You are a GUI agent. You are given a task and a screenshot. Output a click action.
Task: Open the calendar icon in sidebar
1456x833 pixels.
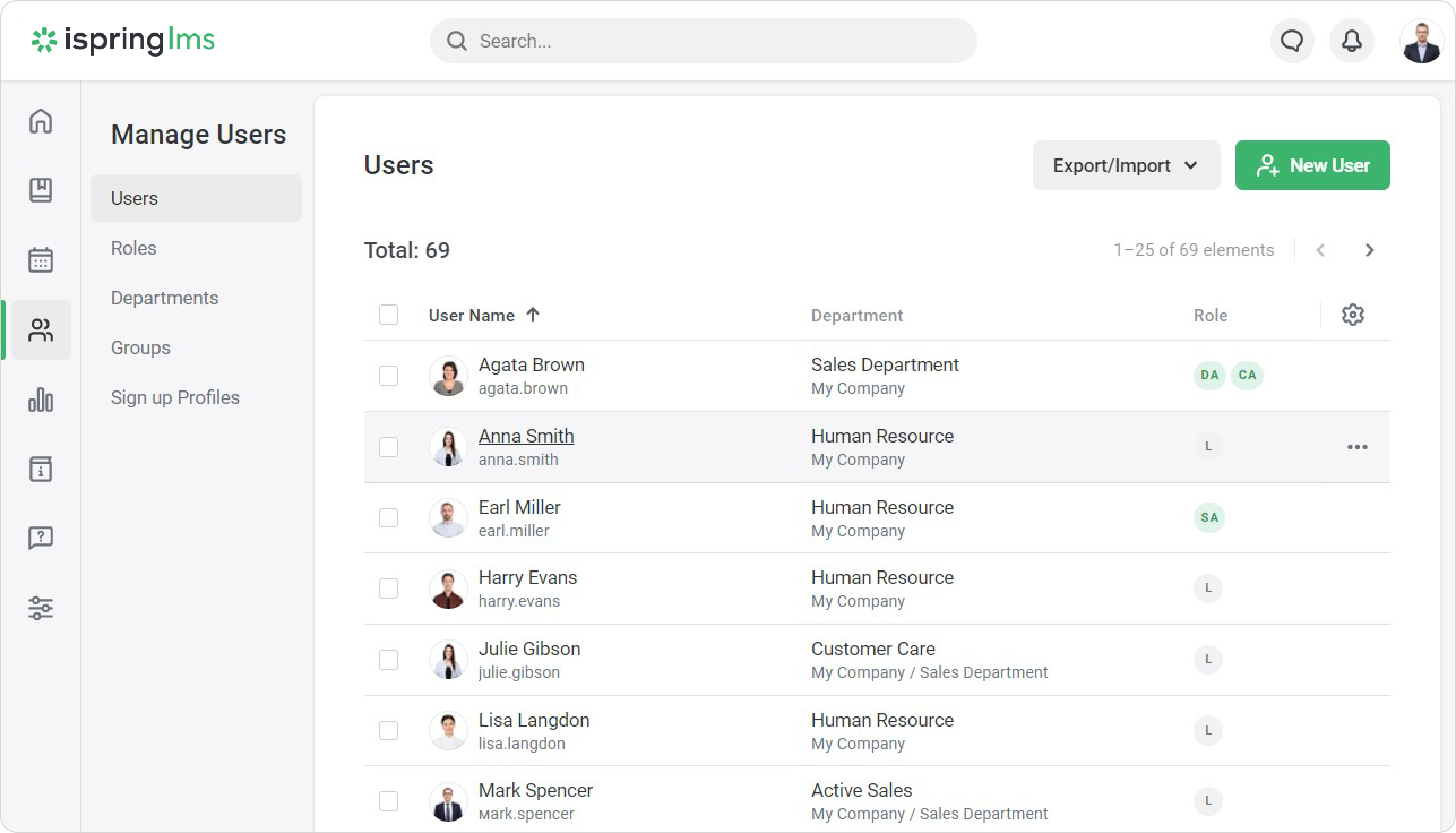click(41, 260)
